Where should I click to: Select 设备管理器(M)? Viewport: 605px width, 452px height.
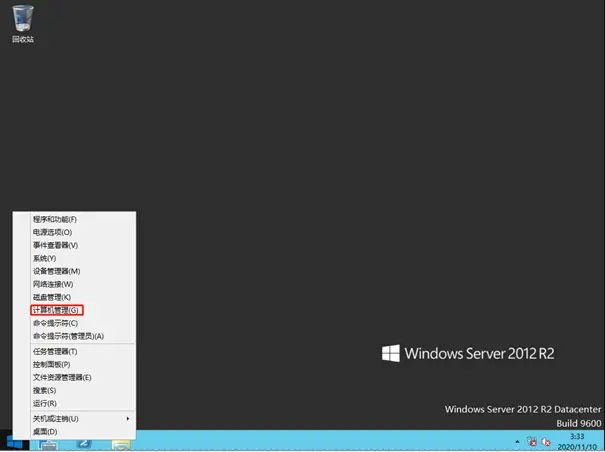74,271
